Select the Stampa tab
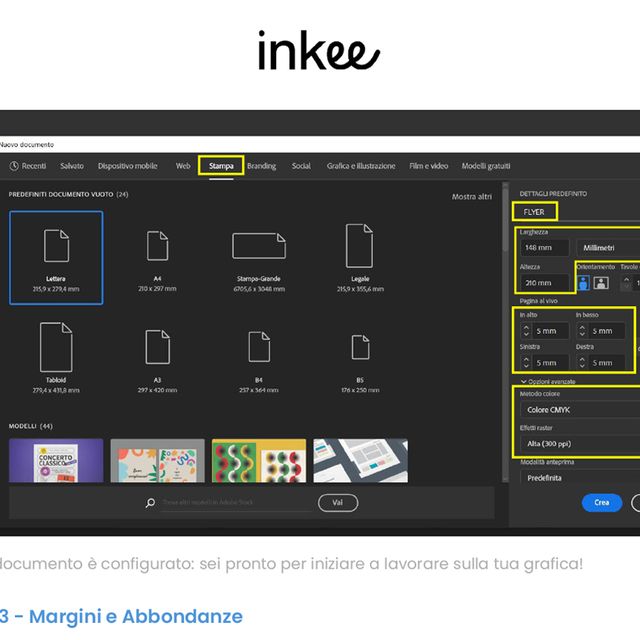The height and width of the screenshot is (640, 640). point(221,166)
